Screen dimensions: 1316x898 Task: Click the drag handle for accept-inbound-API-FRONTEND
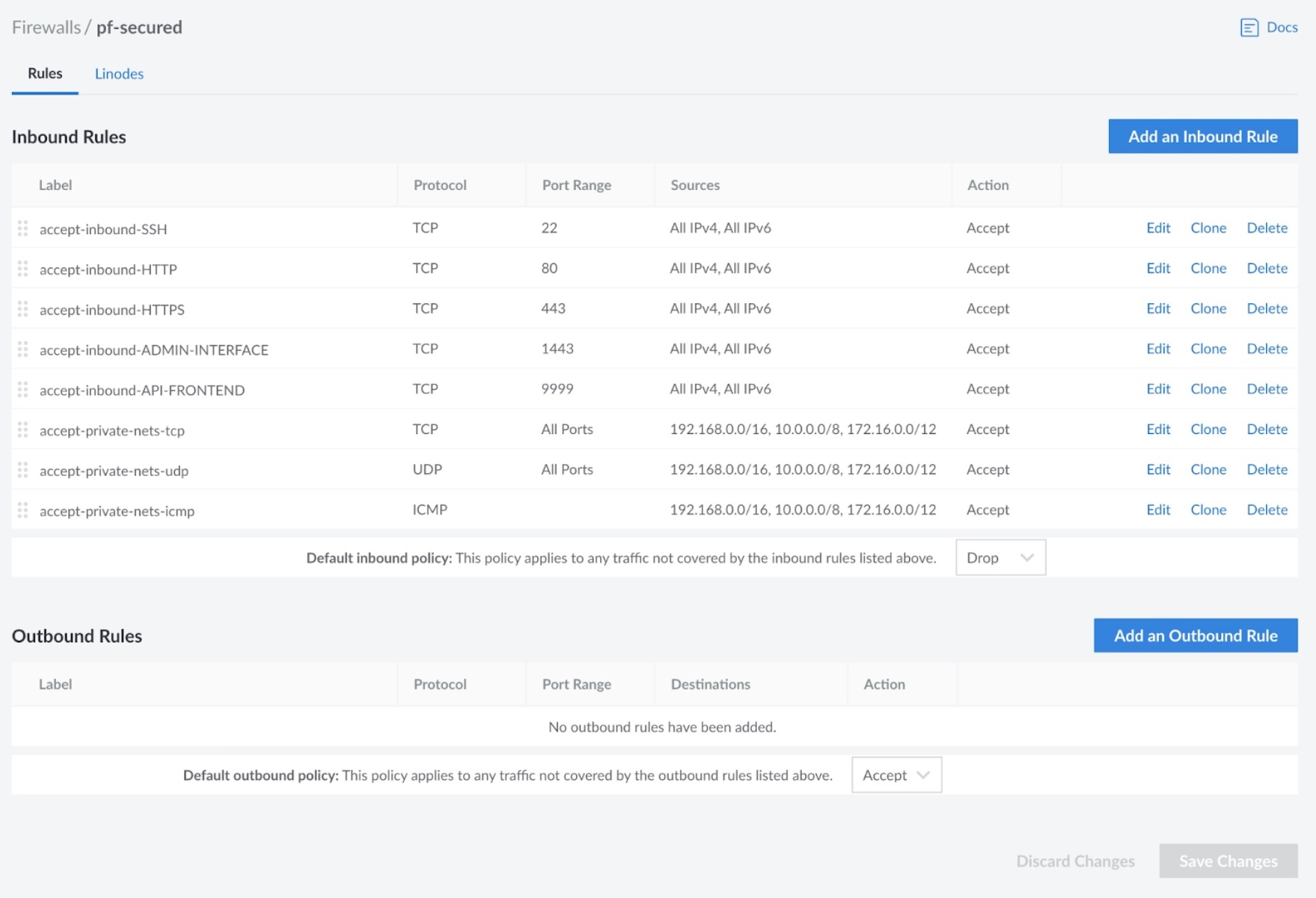coord(23,389)
